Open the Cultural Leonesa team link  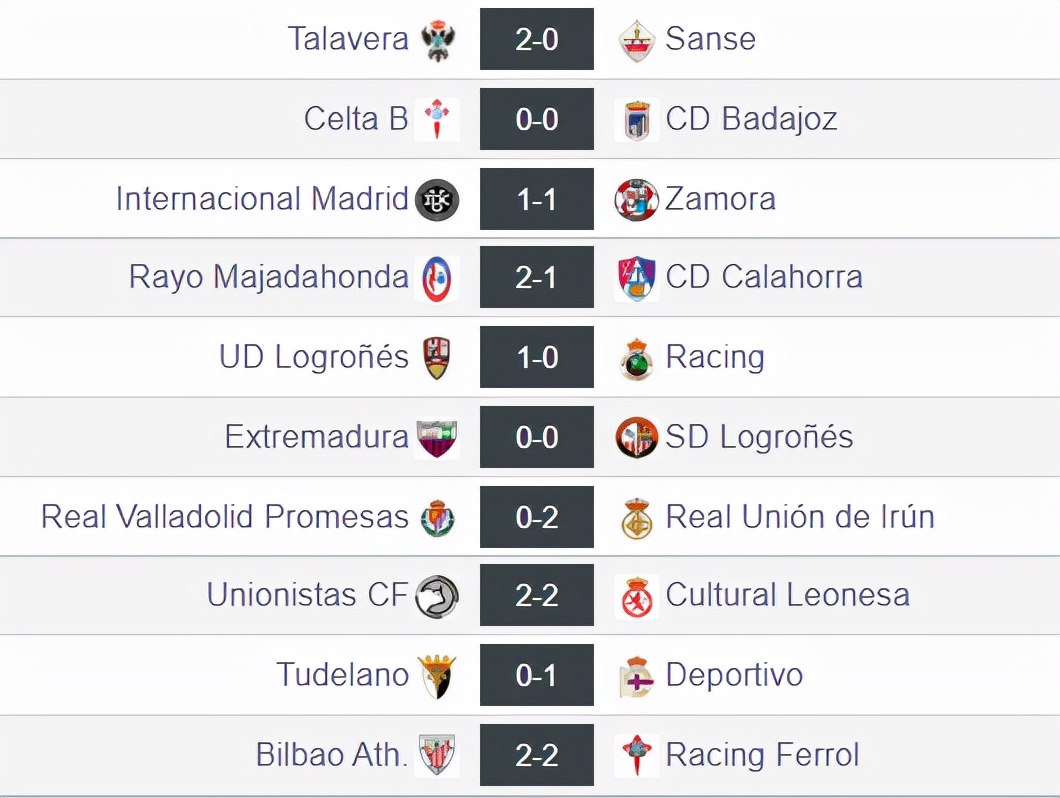(x=787, y=596)
